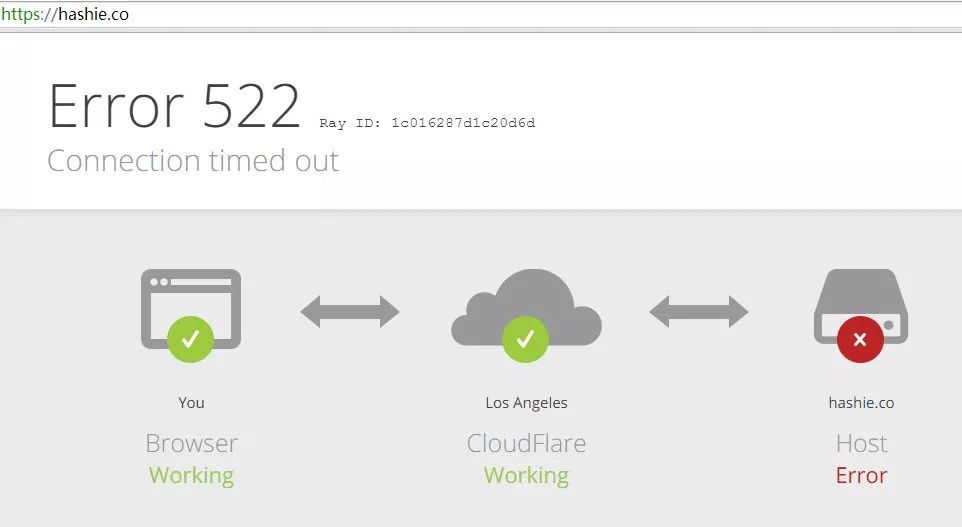The image size is (962, 527).
Task: Click the green checkmark on browser icon
Action: point(190,339)
